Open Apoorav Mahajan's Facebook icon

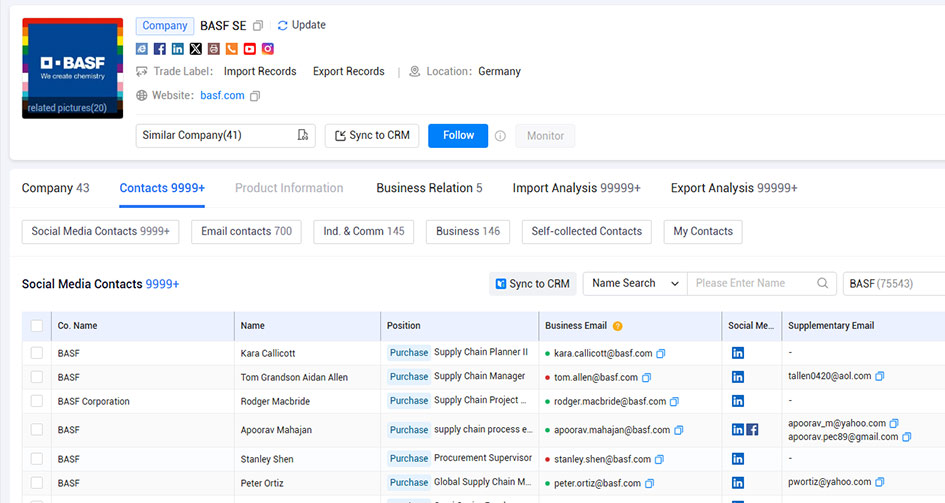coord(752,430)
